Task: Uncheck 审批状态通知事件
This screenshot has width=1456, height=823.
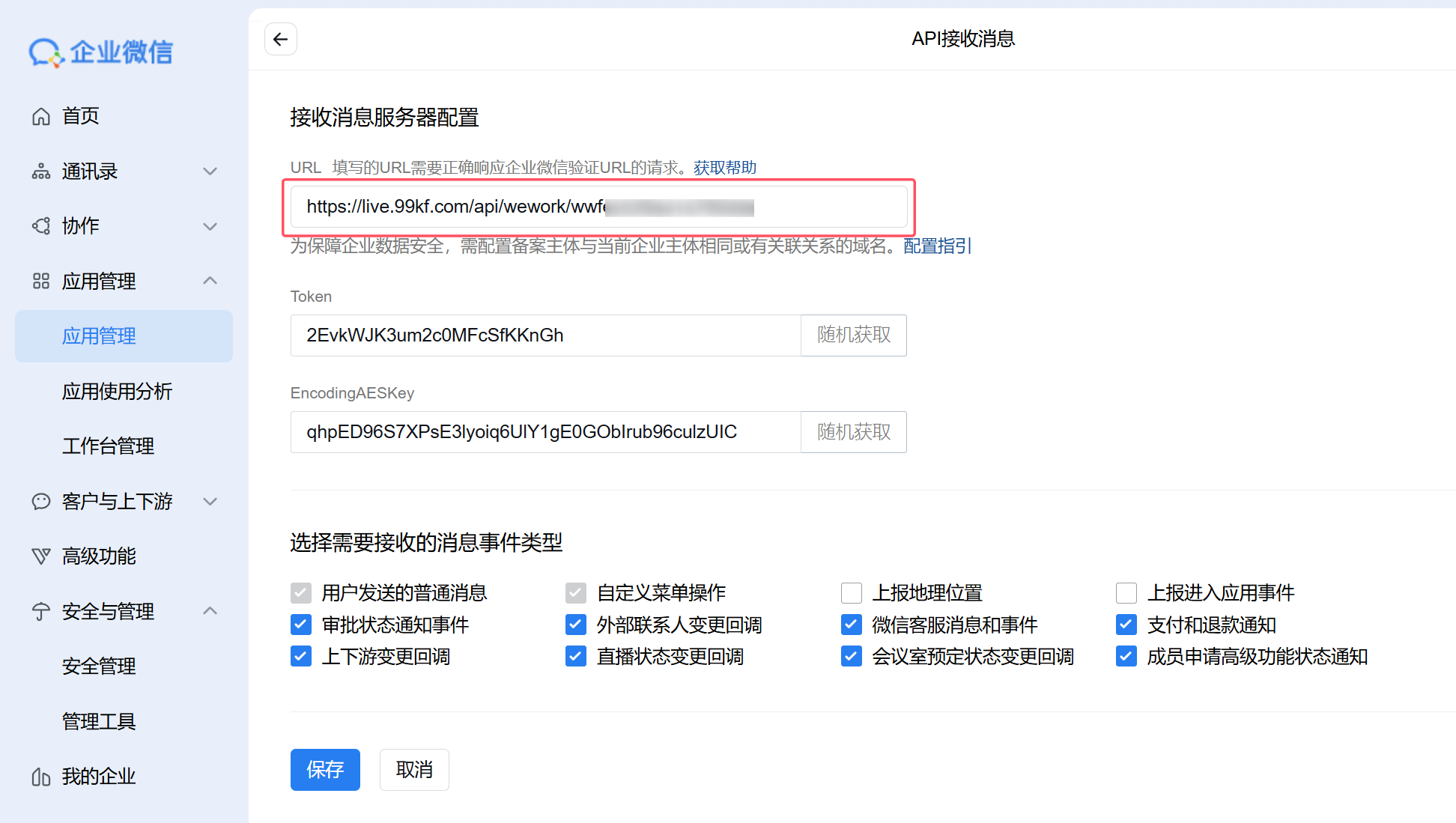Action: click(x=301, y=625)
